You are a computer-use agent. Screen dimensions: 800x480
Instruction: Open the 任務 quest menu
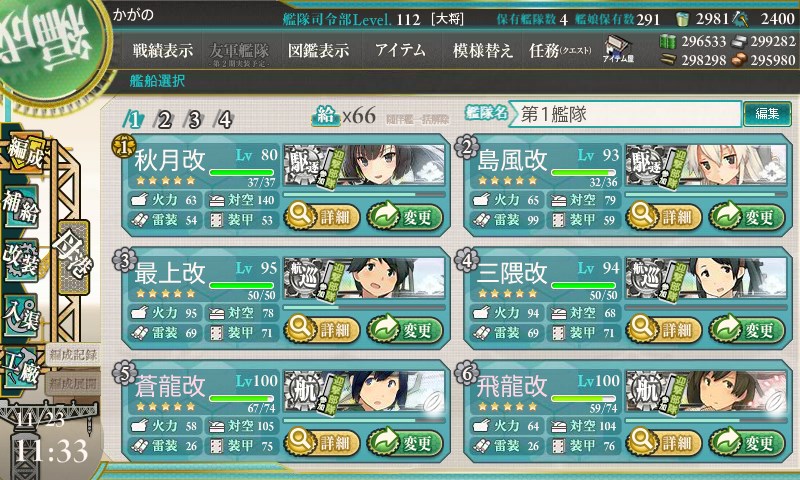click(x=559, y=50)
